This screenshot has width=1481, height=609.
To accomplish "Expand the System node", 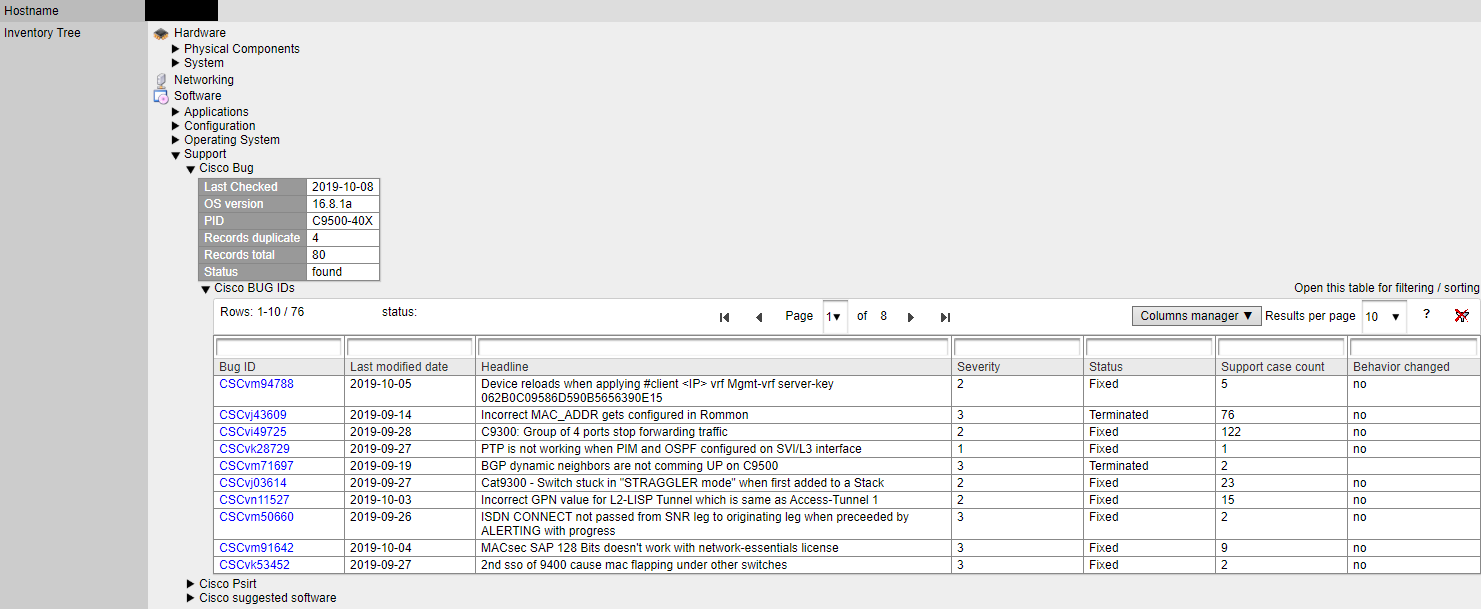I will click(176, 63).
